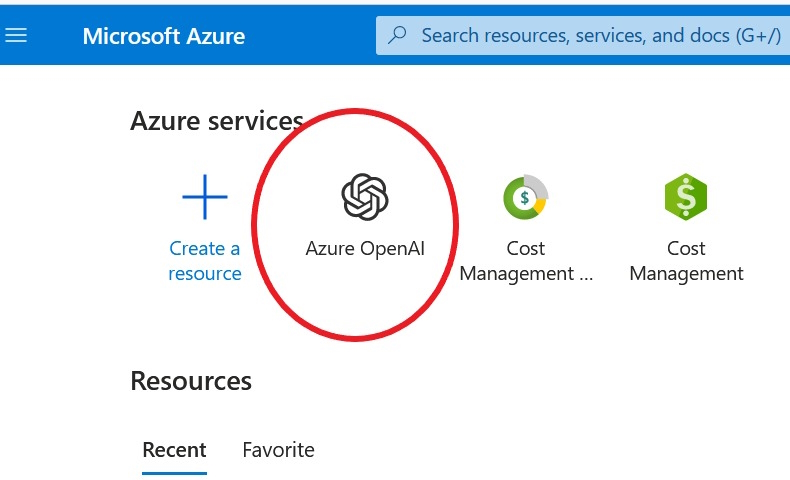Switch to the Recent tab
790x480 pixels.
pos(174,449)
